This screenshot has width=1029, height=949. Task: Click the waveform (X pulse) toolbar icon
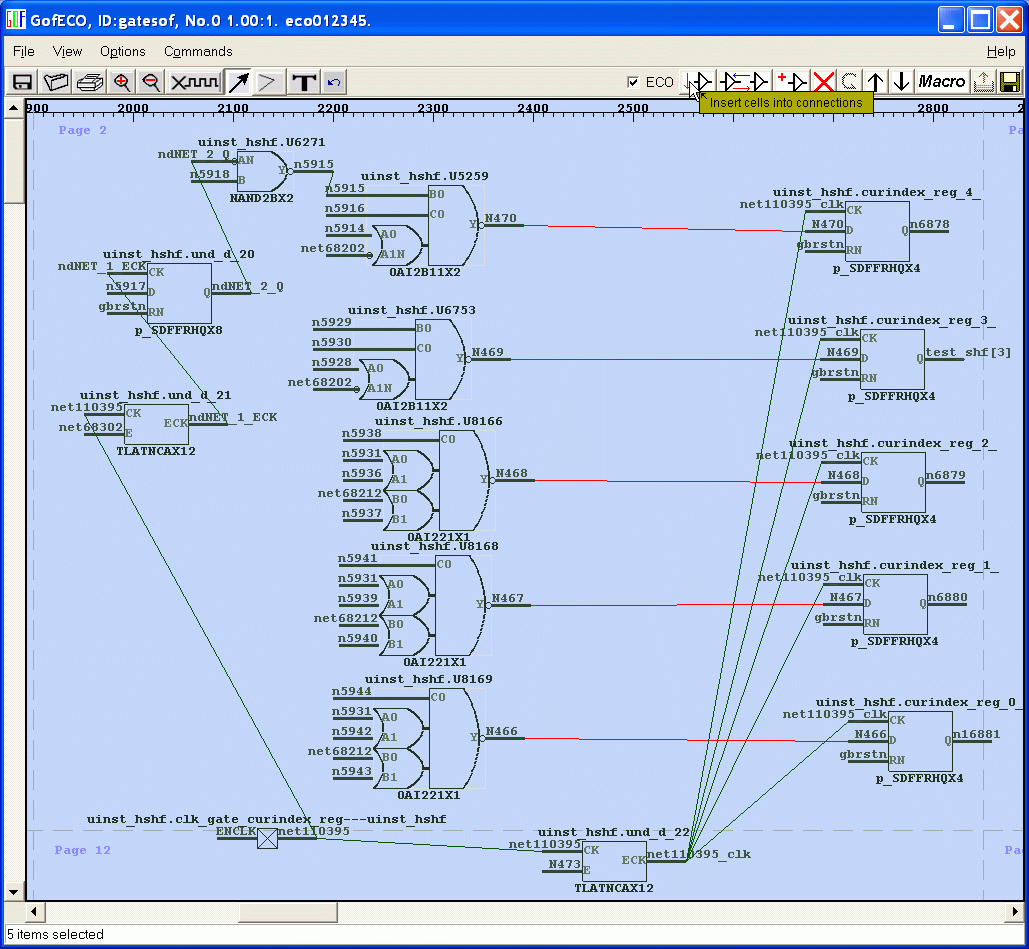pyautogui.click(x=194, y=82)
